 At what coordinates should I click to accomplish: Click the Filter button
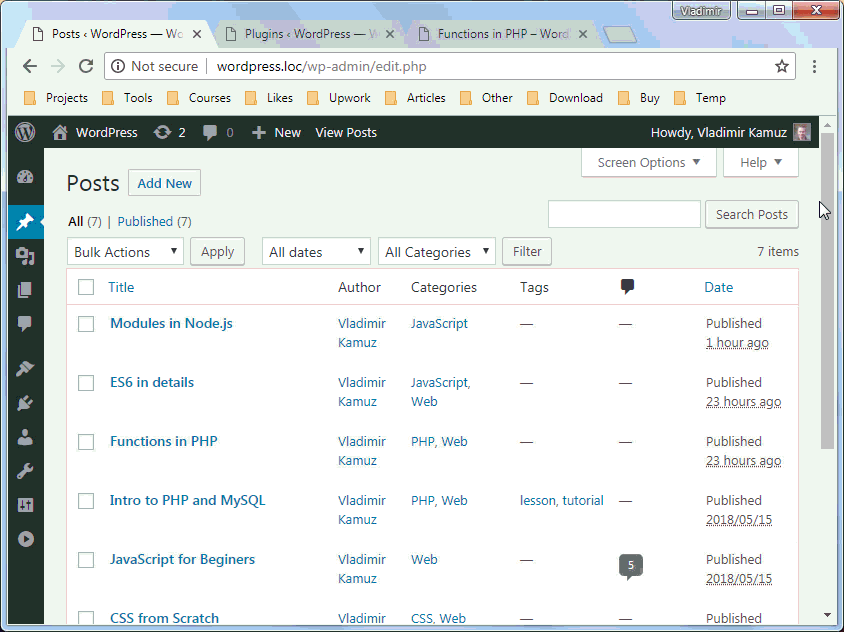(x=527, y=251)
